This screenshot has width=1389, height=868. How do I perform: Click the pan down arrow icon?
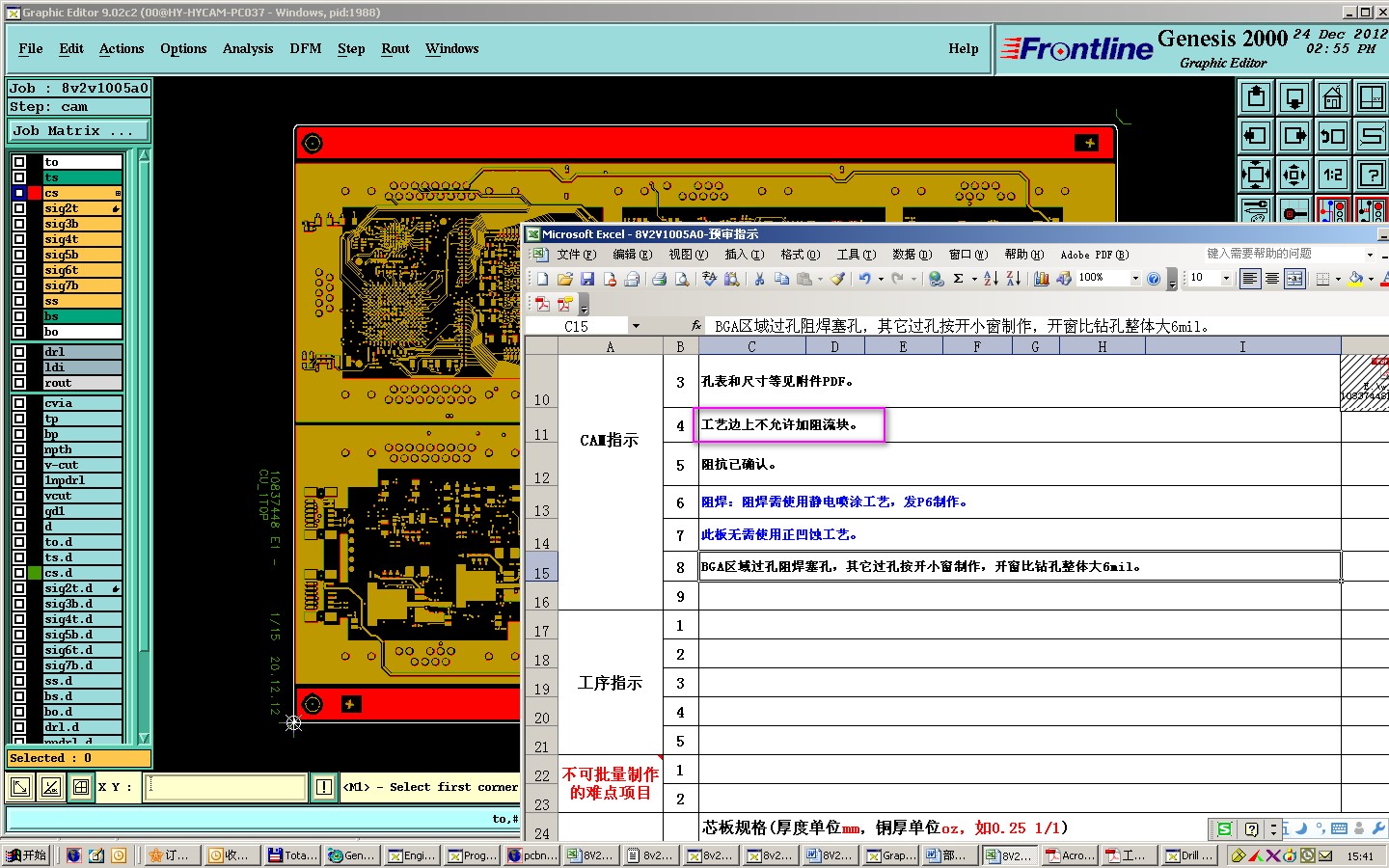pos(1294,97)
